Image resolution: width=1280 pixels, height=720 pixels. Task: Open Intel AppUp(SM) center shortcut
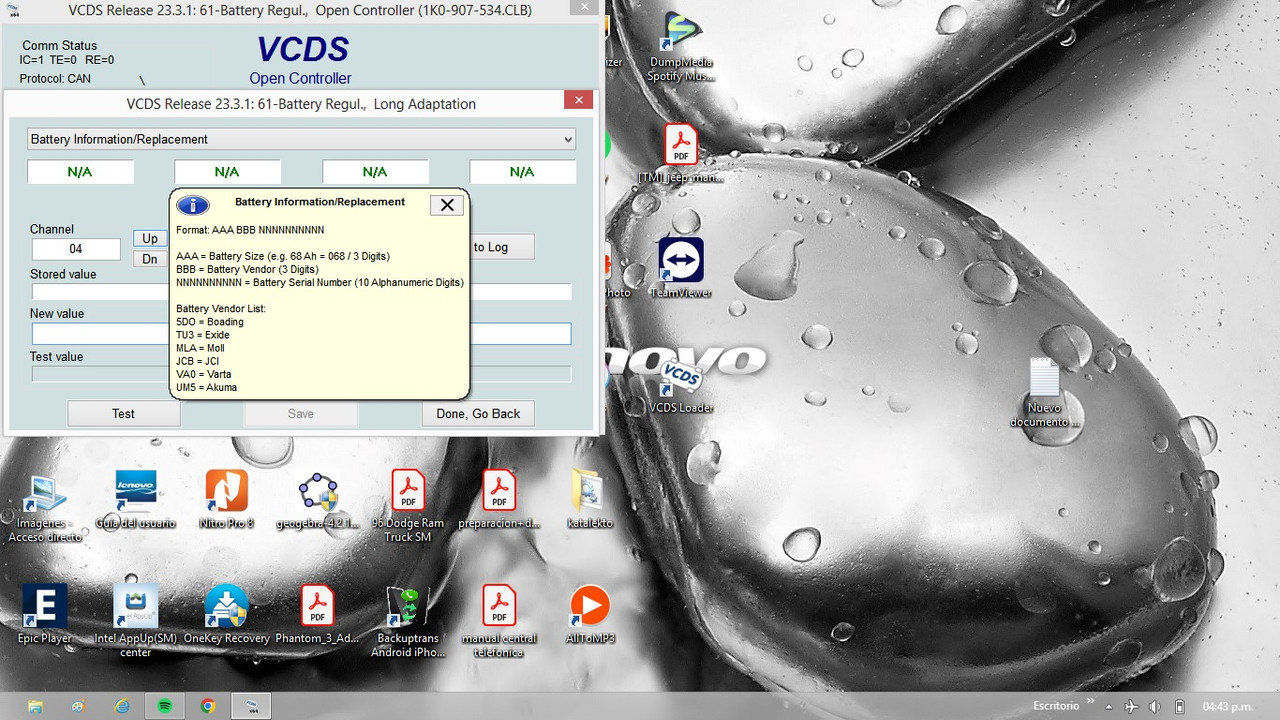tap(135, 621)
